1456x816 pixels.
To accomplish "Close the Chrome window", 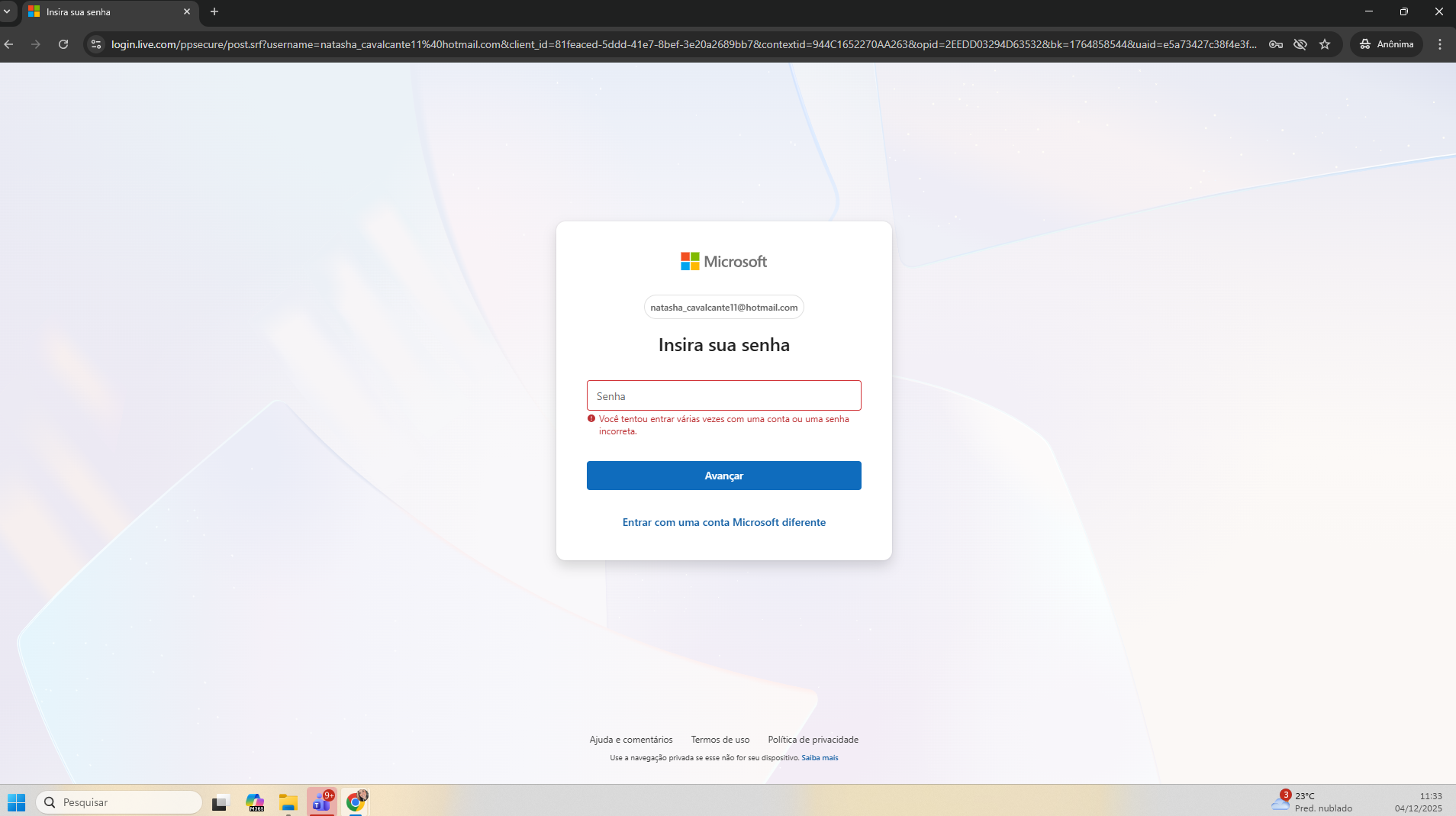I will (x=1438, y=11).
